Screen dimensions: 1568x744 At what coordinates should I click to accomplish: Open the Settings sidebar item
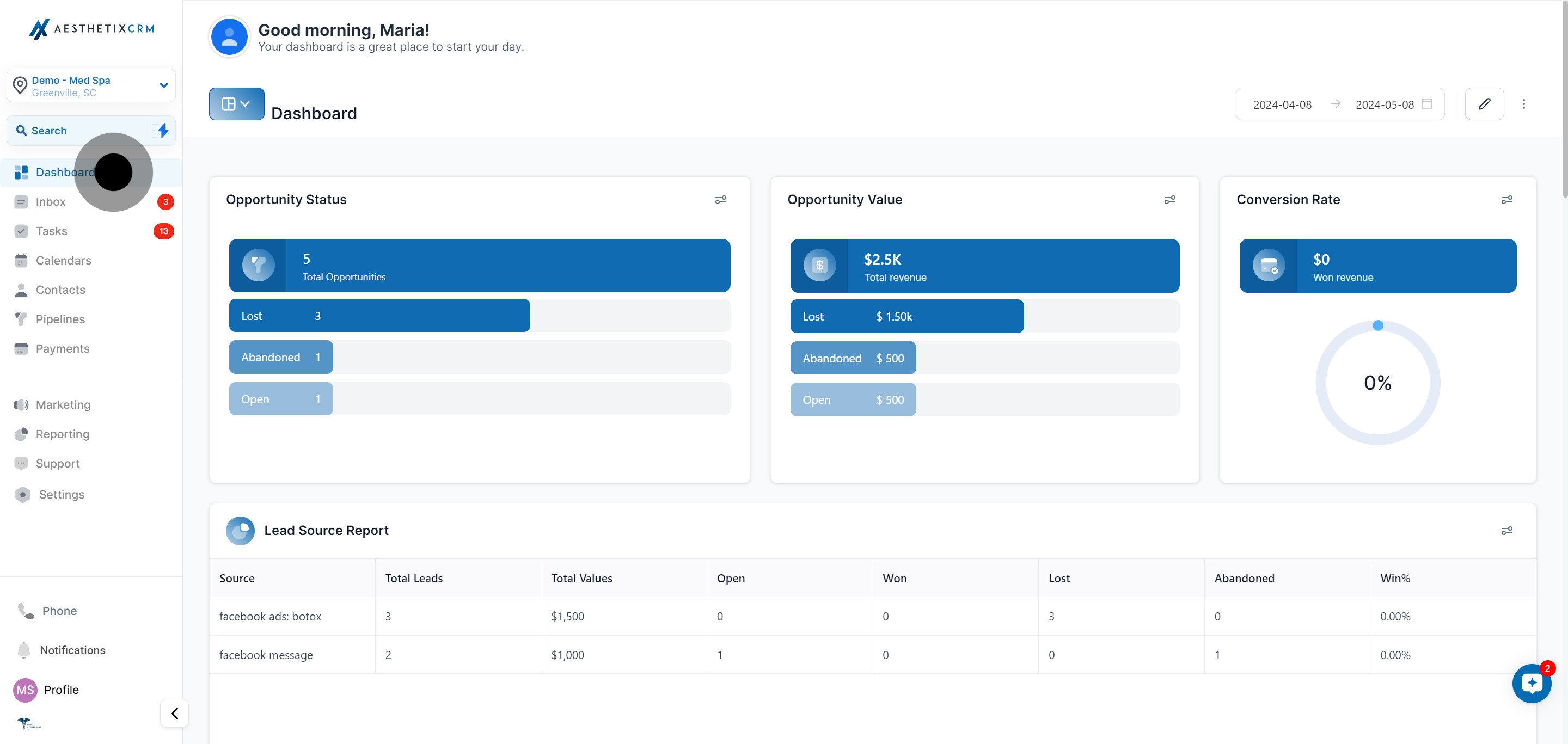(61, 494)
